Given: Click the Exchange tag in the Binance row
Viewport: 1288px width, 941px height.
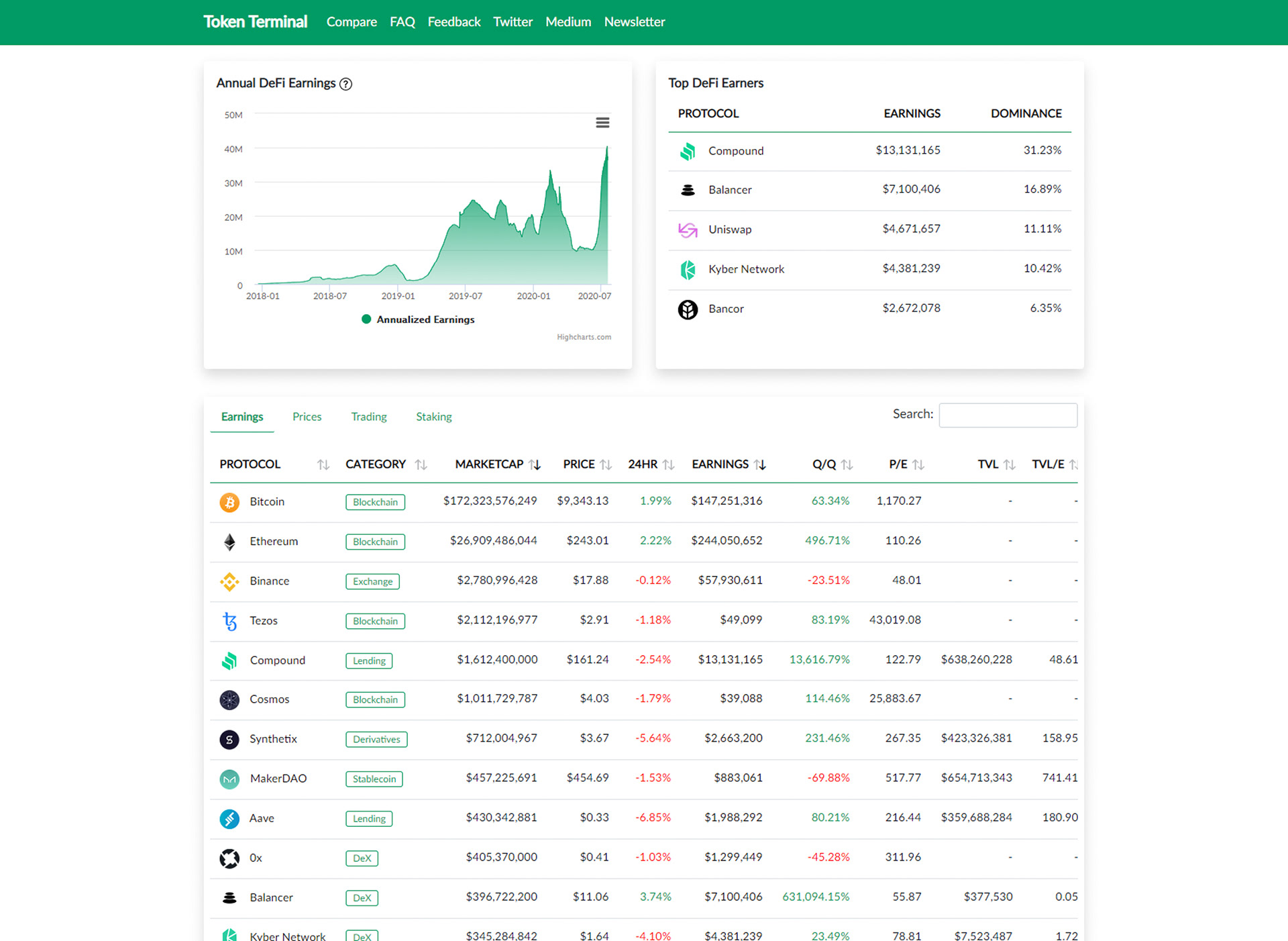Looking at the screenshot, I should [x=372, y=581].
